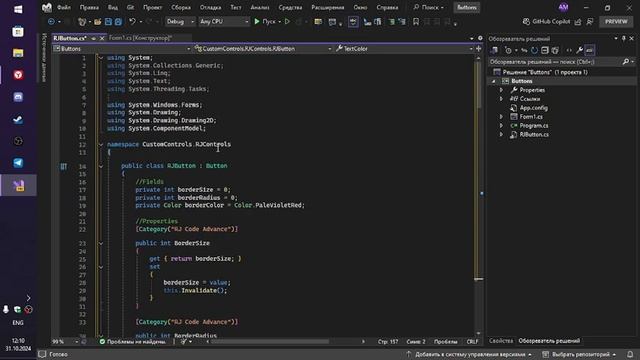The image size is (640, 360).
Task: Toggle the highlighted toolbar button before comment icons
Action: click(353, 22)
